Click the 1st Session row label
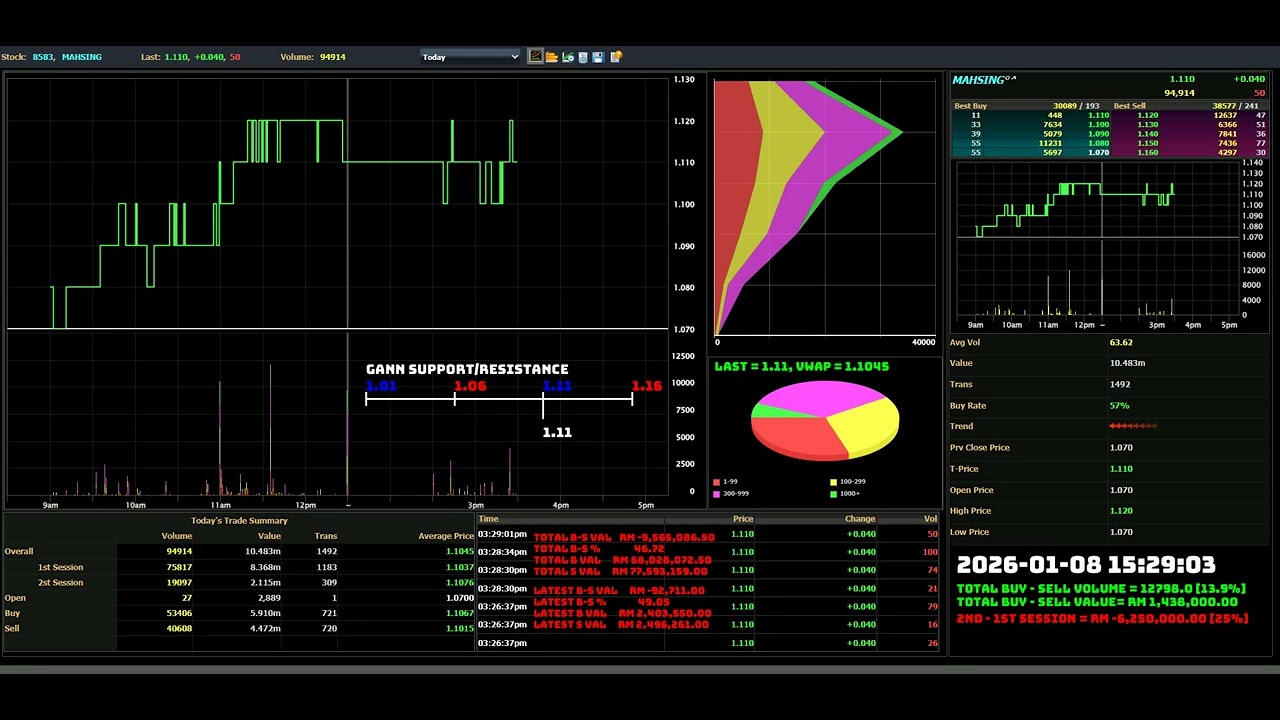Screen dimensions: 1280x720 point(60,567)
